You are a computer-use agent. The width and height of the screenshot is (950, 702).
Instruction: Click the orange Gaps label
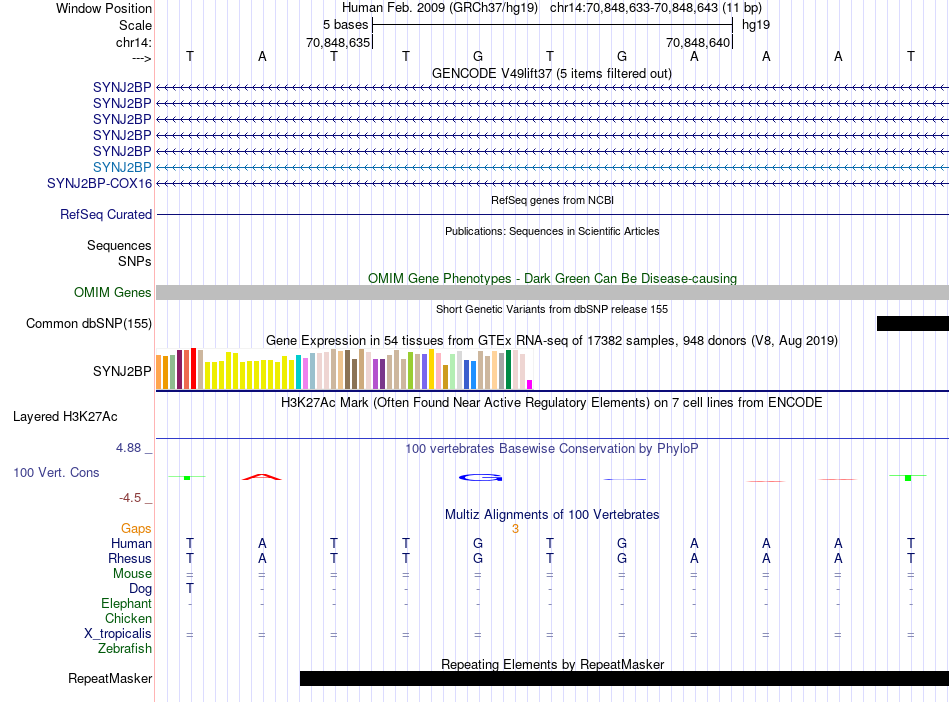point(136,529)
